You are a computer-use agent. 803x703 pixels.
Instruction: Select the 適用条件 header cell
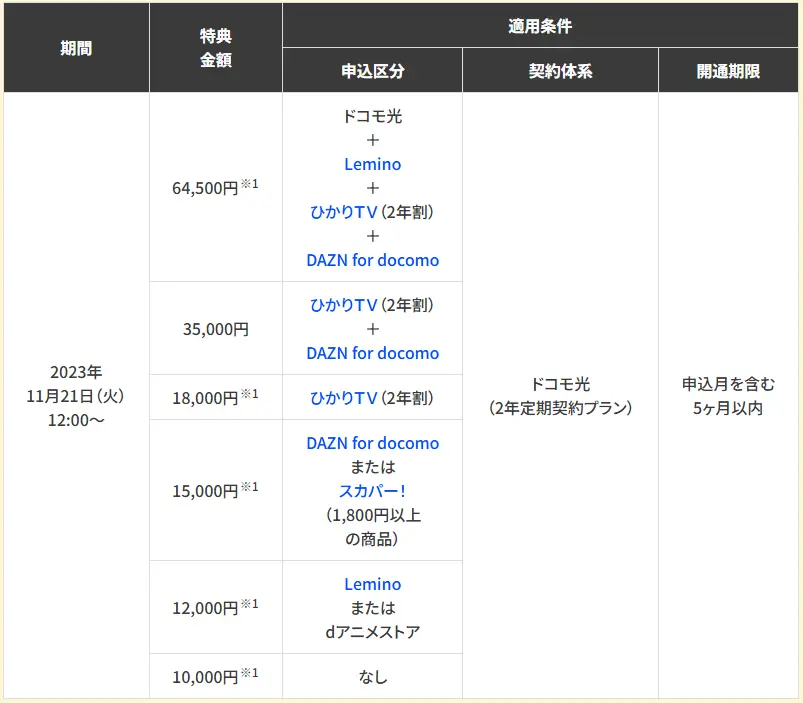(540, 25)
